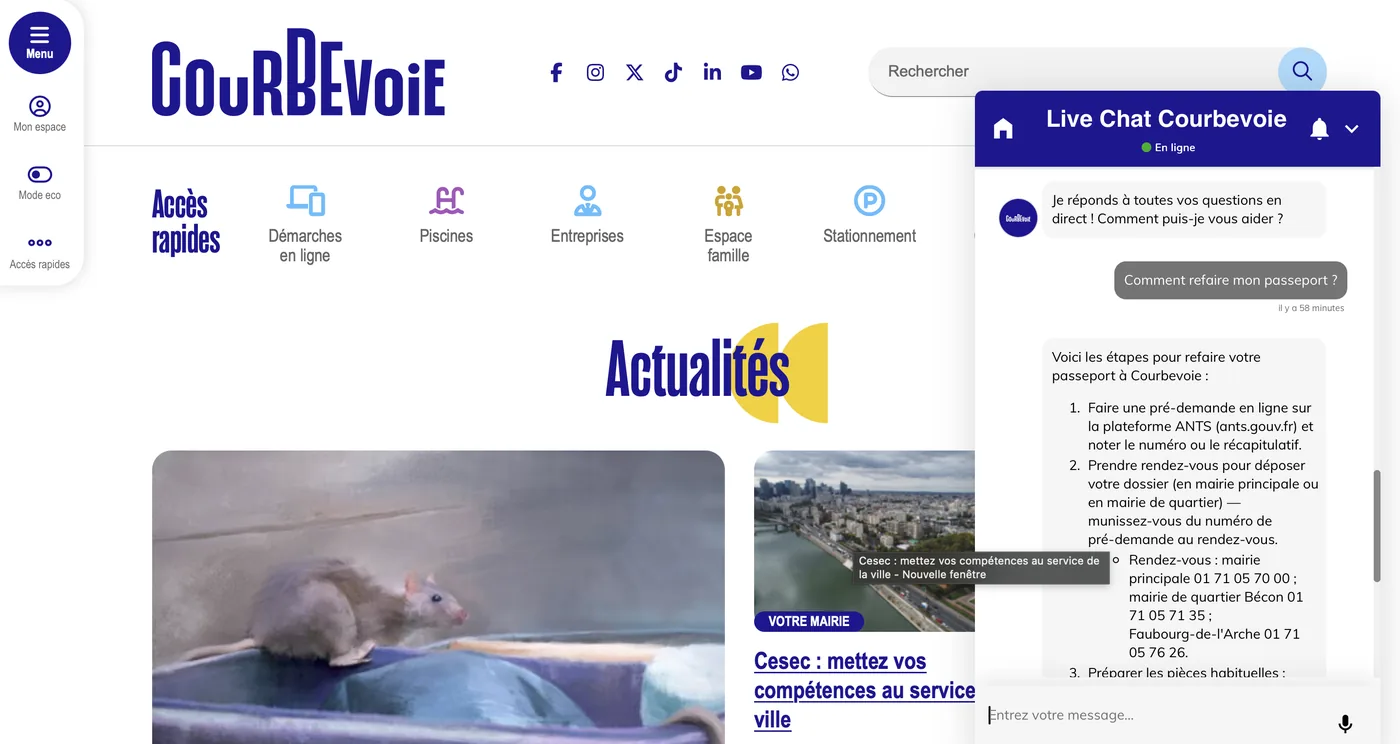1400x744 pixels.
Task: Click the search magnifier button
Action: (x=1302, y=71)
